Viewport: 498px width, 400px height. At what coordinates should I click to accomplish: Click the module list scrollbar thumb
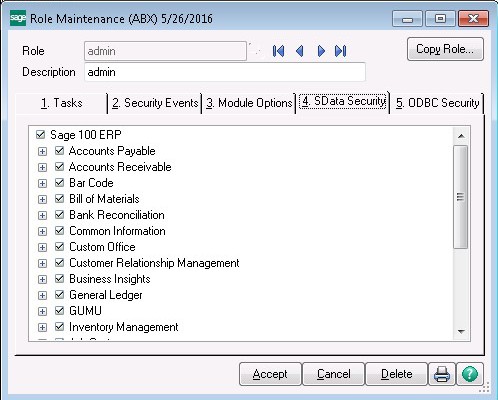461,197
